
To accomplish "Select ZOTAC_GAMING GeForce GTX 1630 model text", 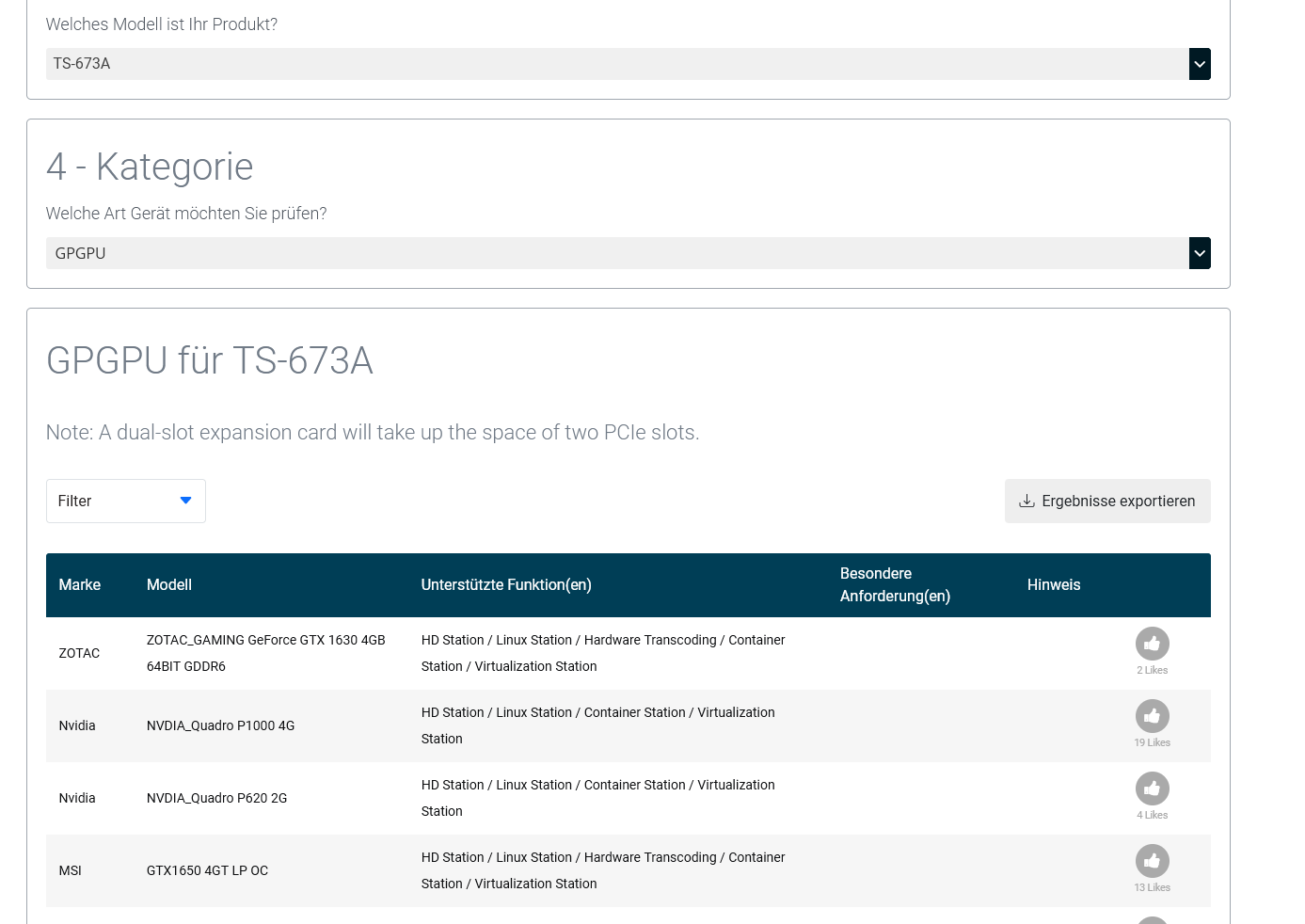I will (x=266, y=653).
